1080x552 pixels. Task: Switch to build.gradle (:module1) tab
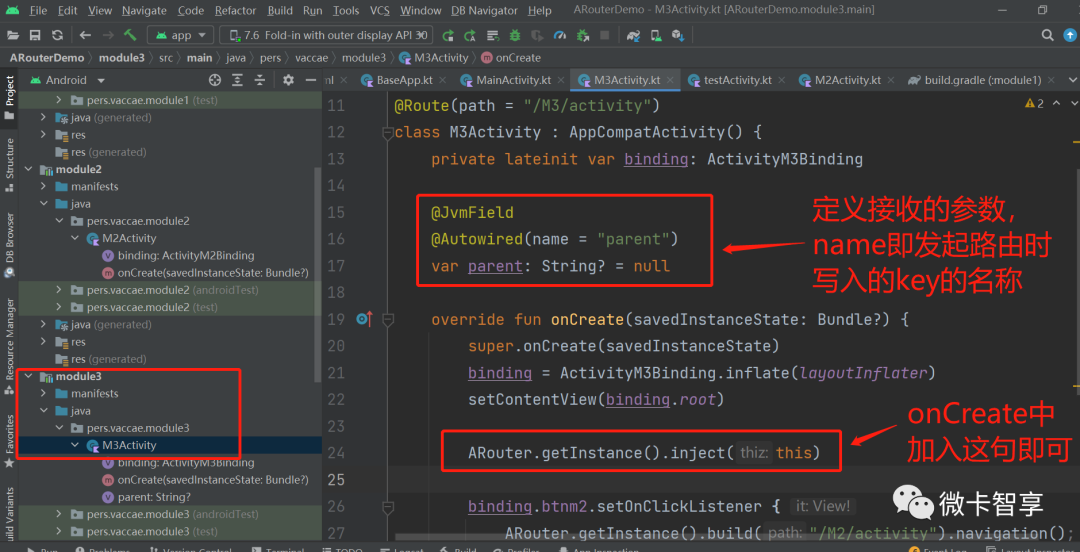(982, 80)
